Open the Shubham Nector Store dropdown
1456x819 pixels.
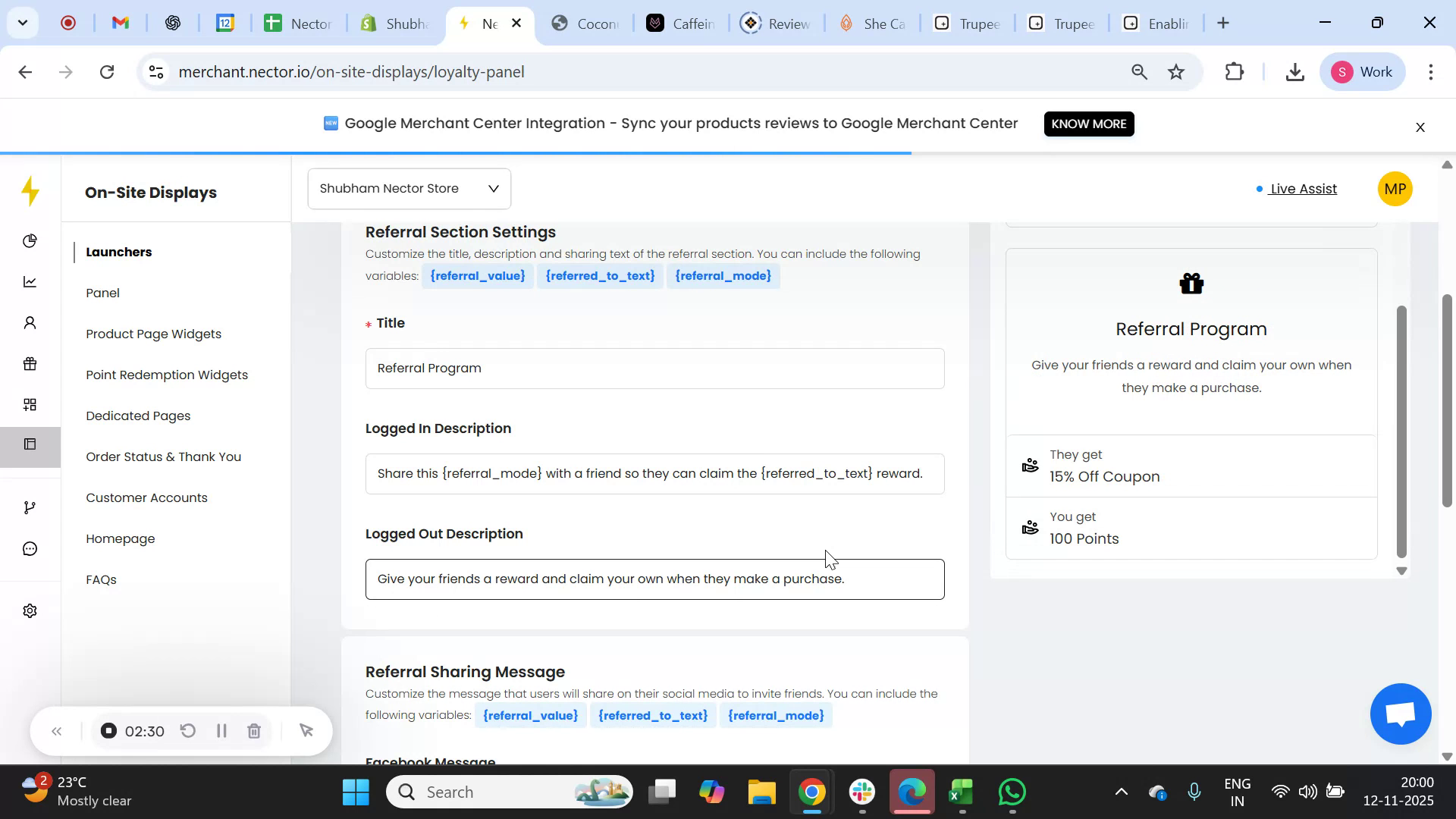point(409,188)
